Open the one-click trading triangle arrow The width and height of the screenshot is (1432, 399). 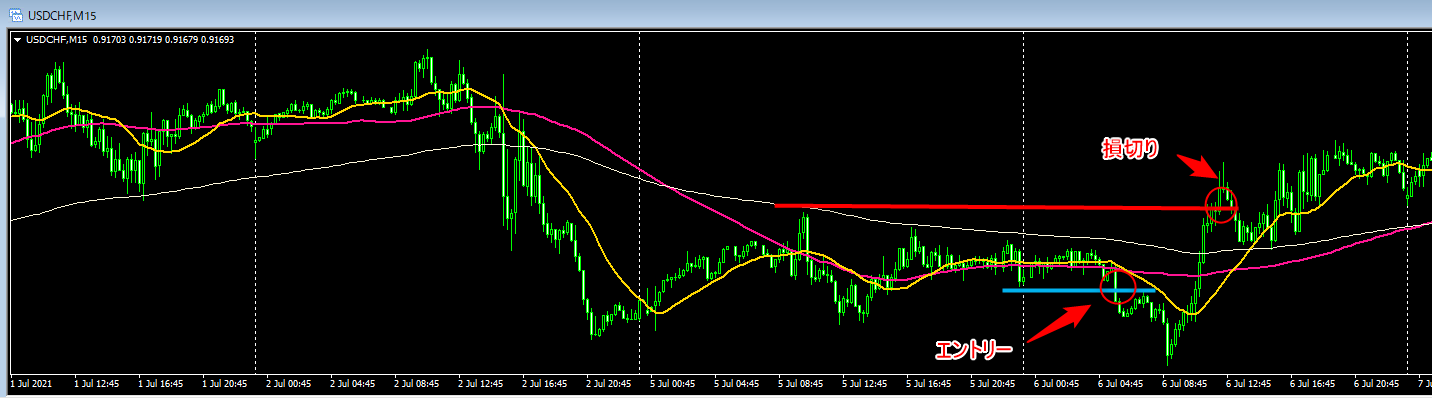point(17,40)
